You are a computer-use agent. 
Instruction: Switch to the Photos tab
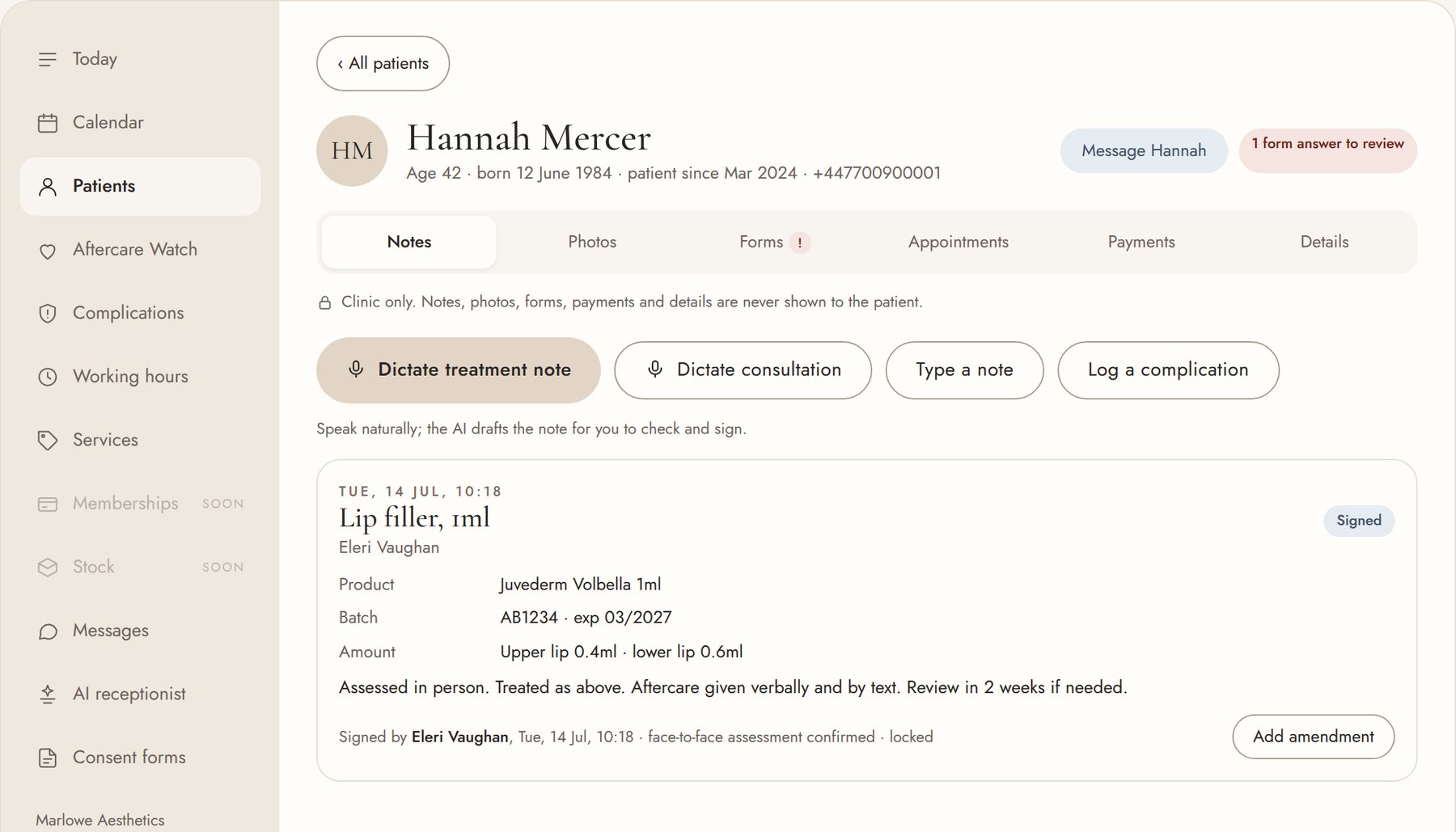[x=592, y=242]
